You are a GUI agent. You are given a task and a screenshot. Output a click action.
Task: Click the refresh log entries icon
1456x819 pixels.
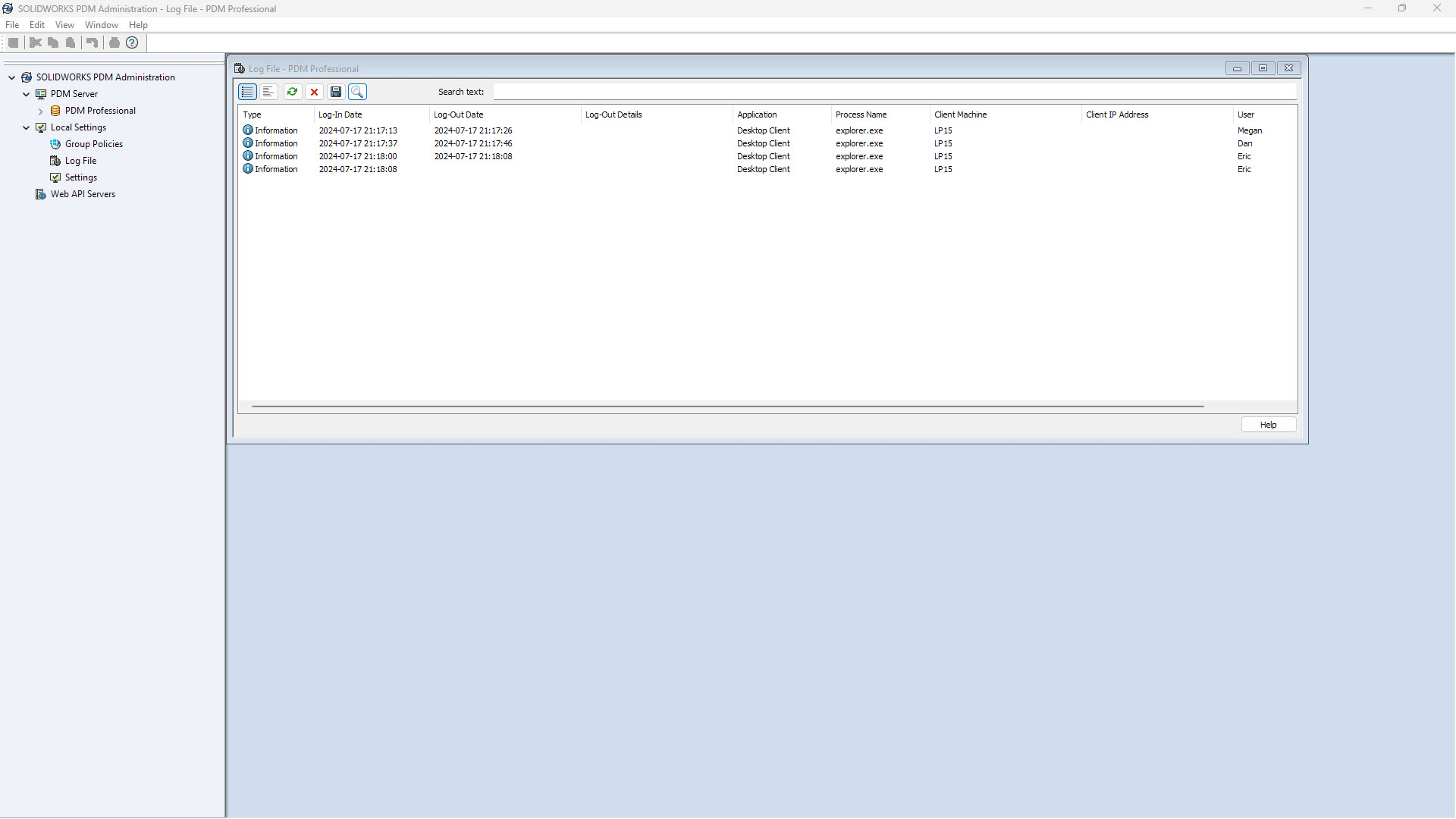(x=292, y=91)
